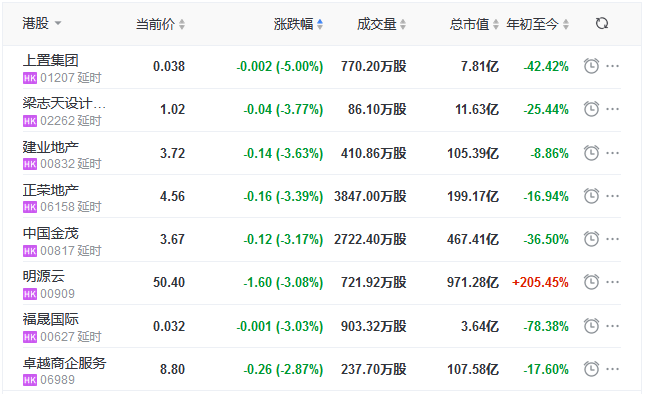Click the price 8.80 cell

click(x=173, y=369)
